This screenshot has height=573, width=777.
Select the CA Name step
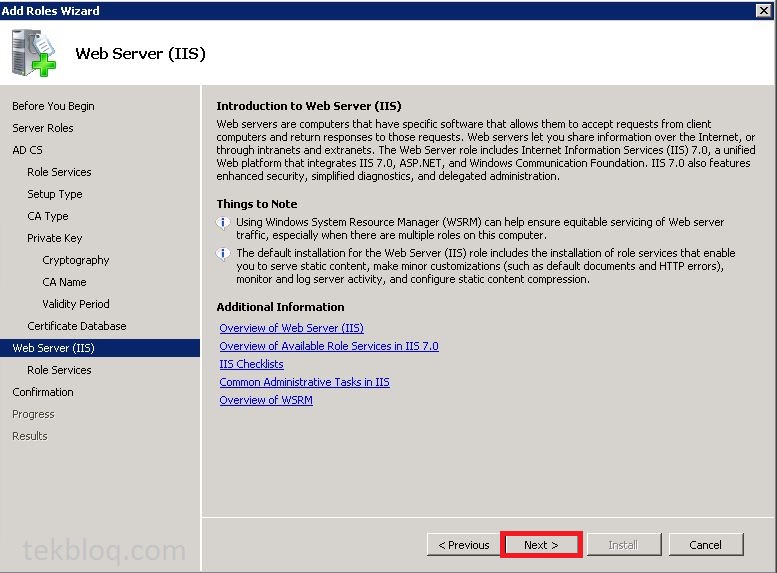(64, 282)
